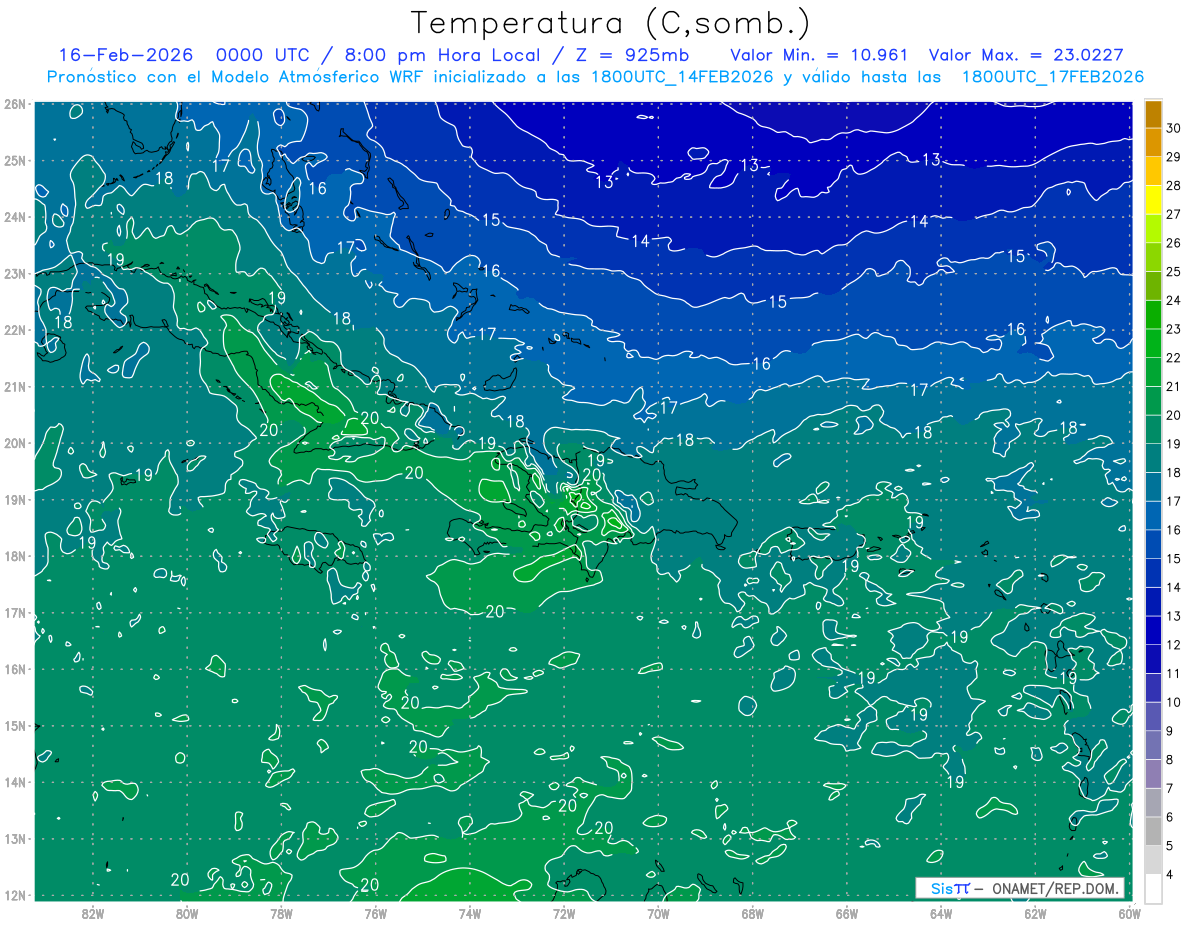Image resolution: width=1200 pixels, height=927 pixels.
Task: Click the color scale value "21"
Action: (x=1174, y=386)
